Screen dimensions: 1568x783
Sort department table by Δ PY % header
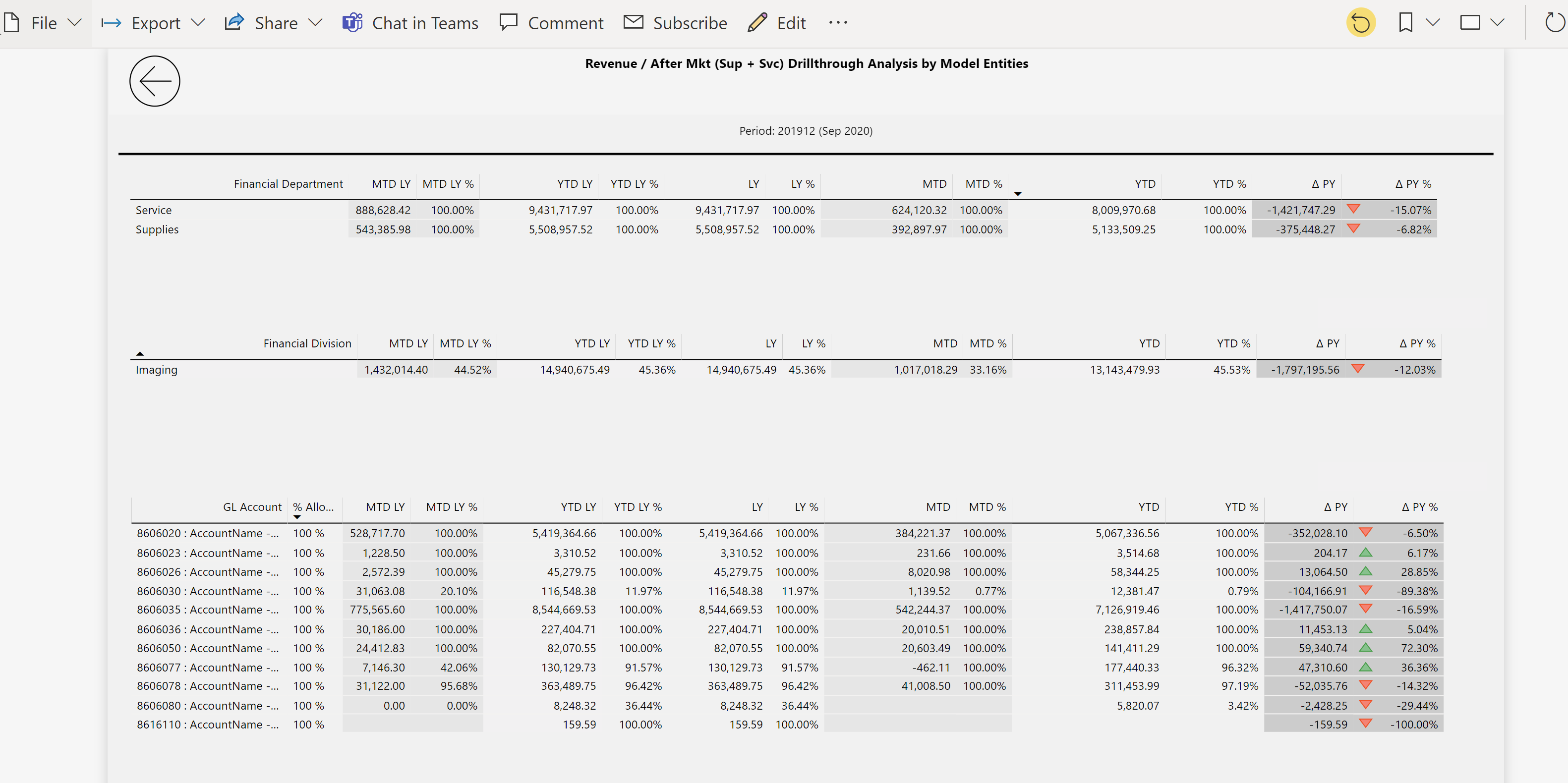(1413, 184)
